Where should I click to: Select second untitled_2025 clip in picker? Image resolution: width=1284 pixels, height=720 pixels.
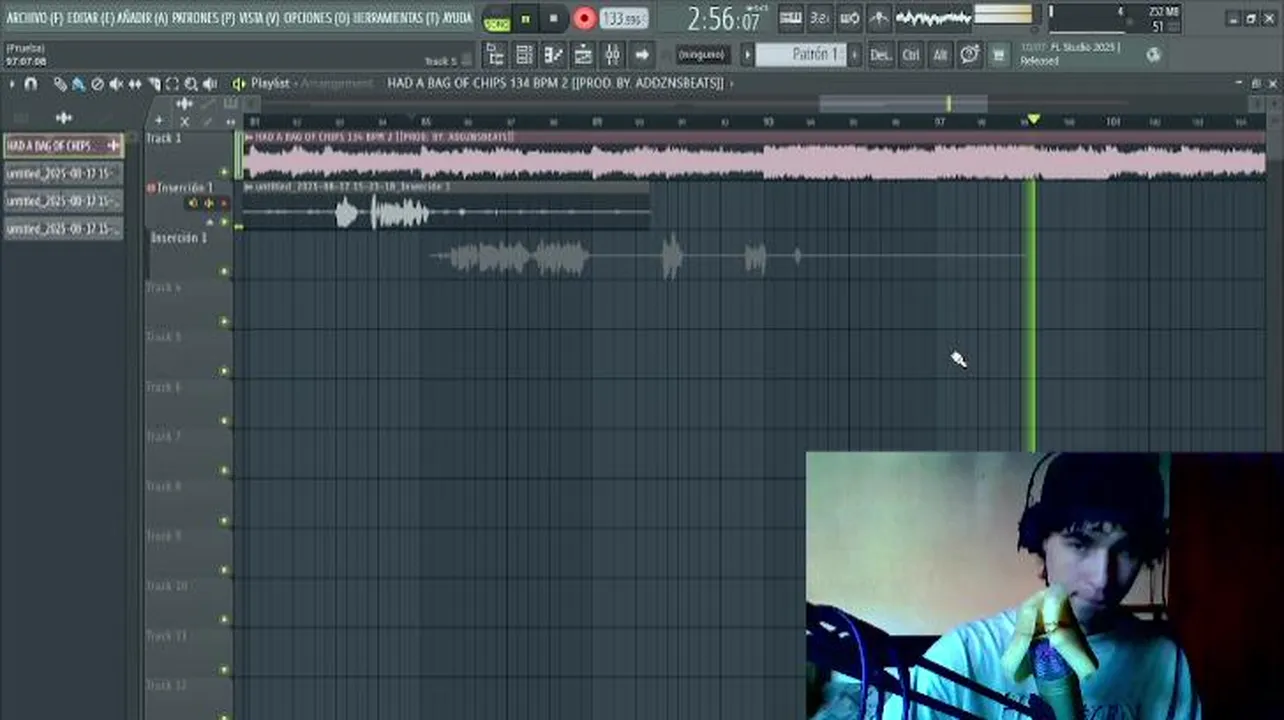[63, 201]
